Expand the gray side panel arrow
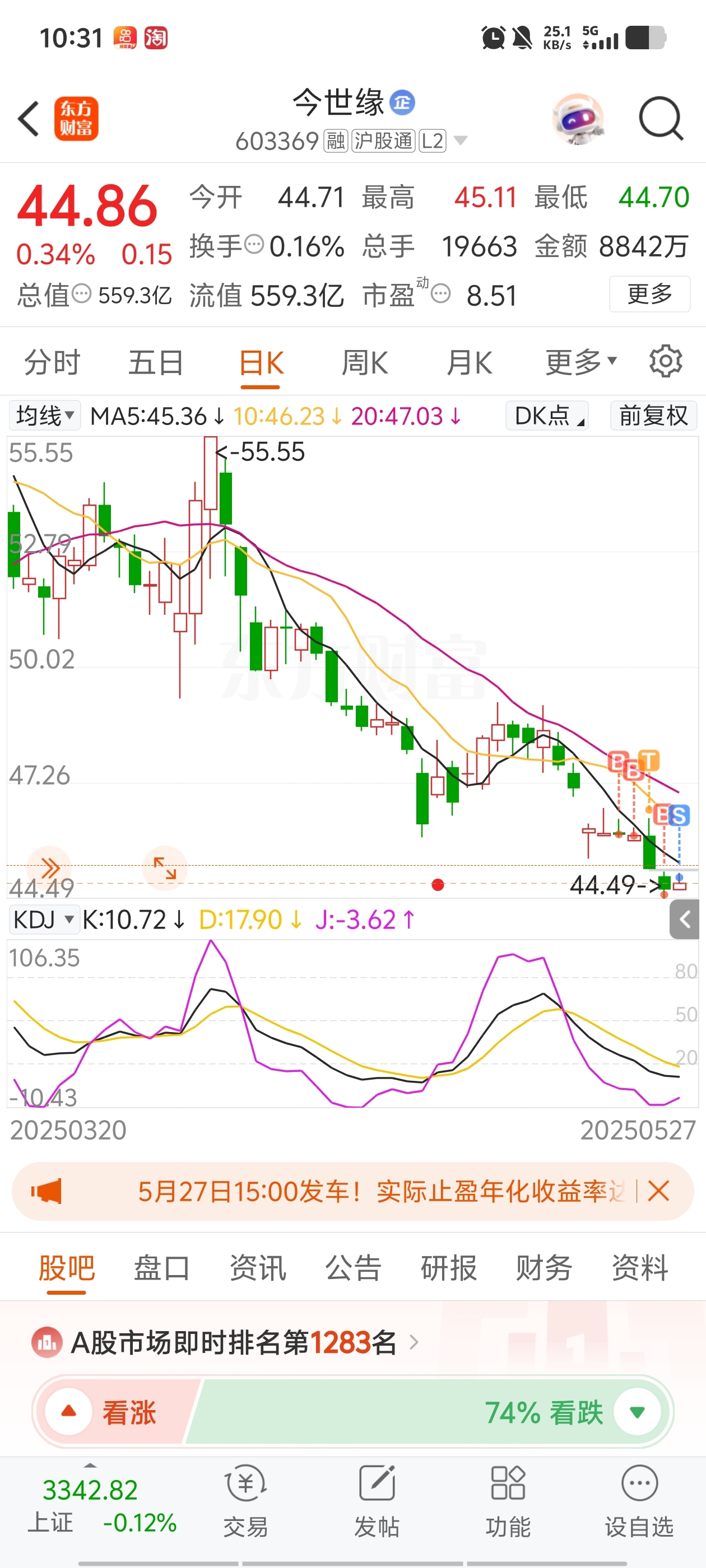Screen dimensions: 706x1568 (x=684, y=920)
